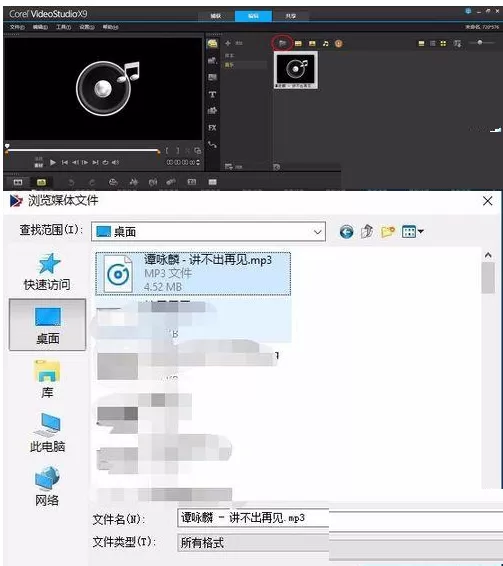Select the 谭咏麟 - 讲不出再见.mp3 file
Screen dimensions: 503x566
coord(193,274)
